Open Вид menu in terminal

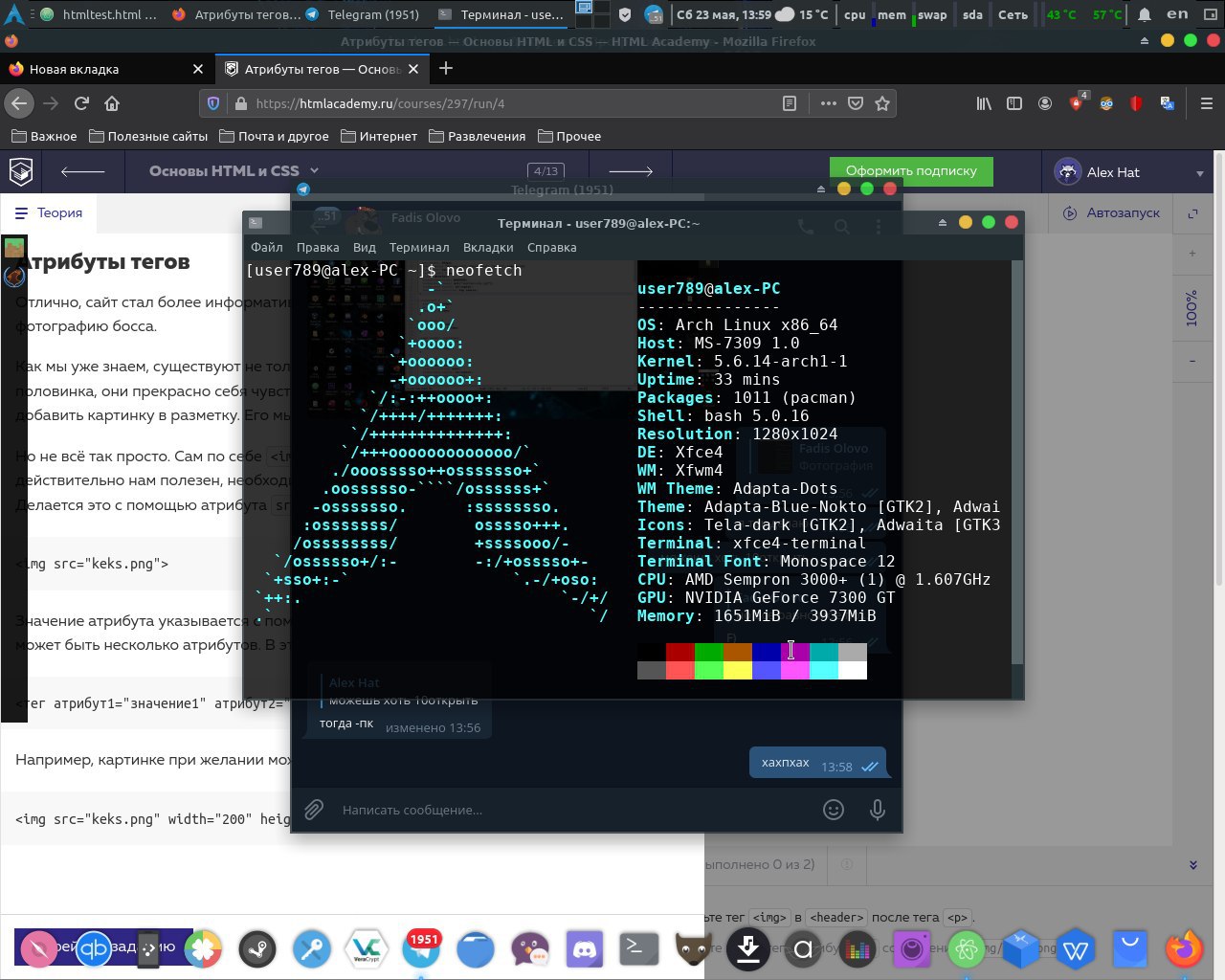click(x=364, y=247)
